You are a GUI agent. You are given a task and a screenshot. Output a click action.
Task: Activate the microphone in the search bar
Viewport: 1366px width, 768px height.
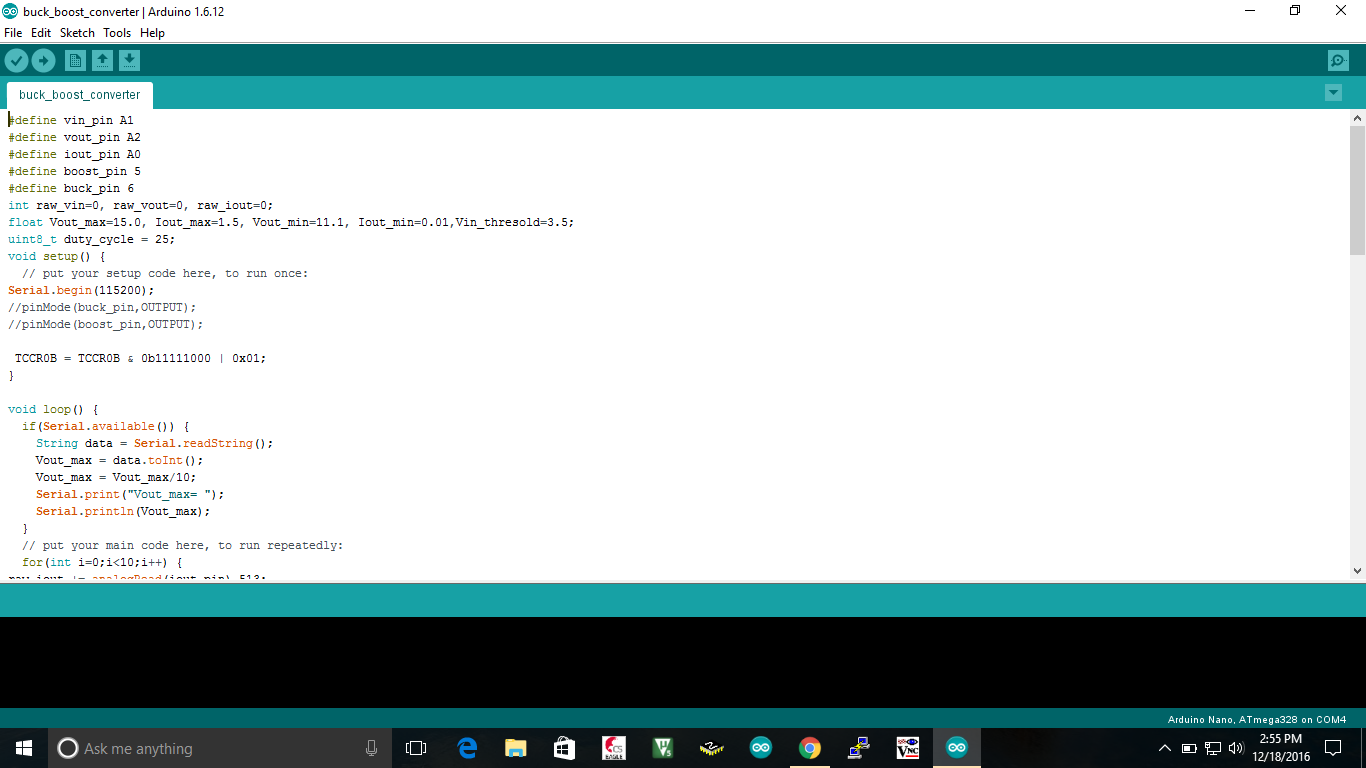[371, 747]
